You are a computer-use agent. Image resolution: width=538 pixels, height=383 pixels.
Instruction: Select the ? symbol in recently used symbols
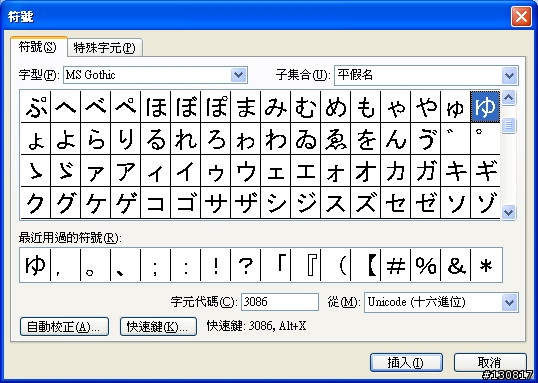[x=245, y=265]
